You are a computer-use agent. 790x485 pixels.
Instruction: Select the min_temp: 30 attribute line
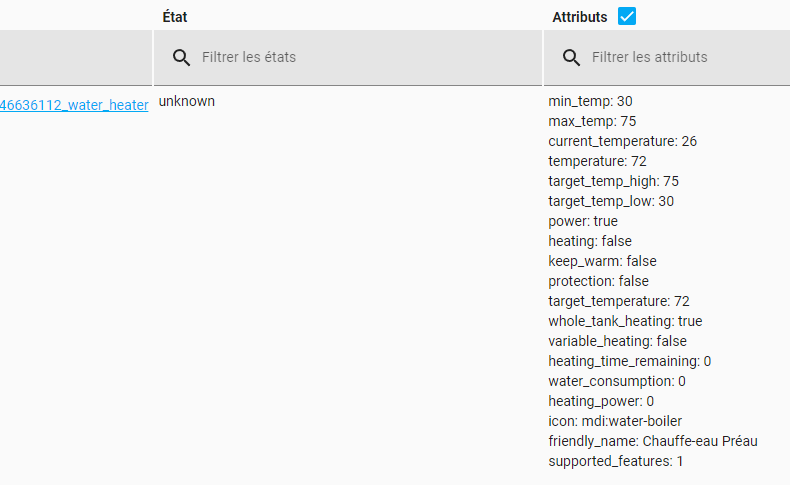tap(590, 101)
